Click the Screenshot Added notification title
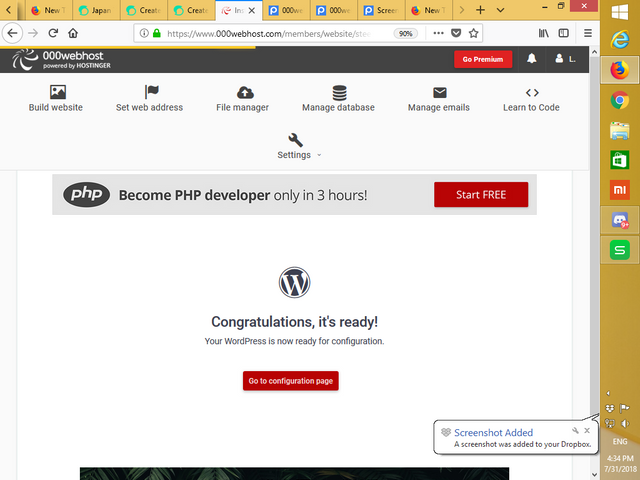The image size is (640, 480). (493, 432)
